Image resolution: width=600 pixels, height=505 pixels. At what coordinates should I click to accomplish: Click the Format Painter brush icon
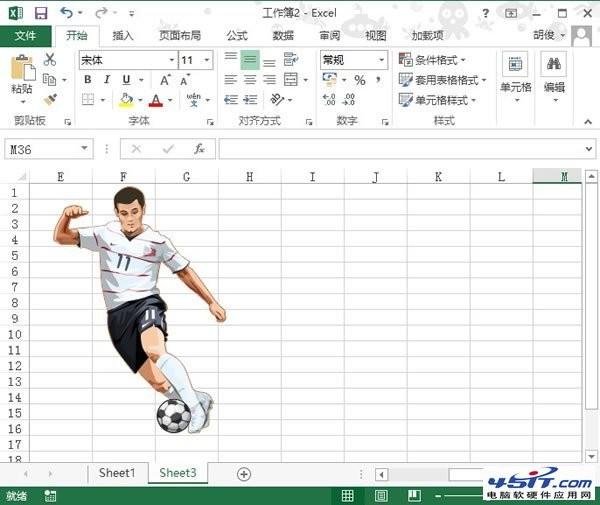pyautogui.click(x=51, y=99)
